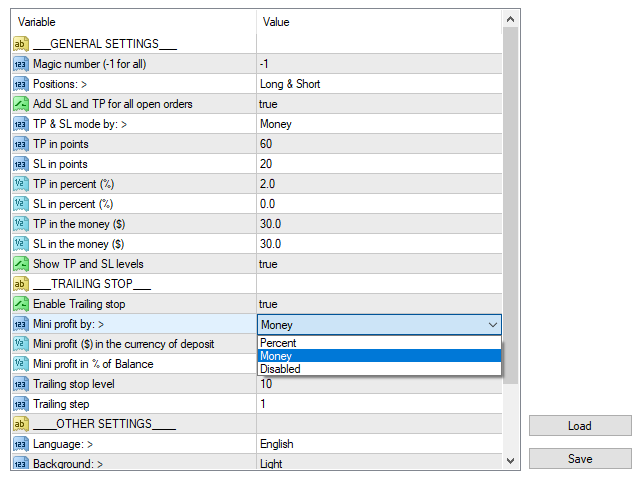
Task: Select Percent from the dropdown list
Action: 379,343
